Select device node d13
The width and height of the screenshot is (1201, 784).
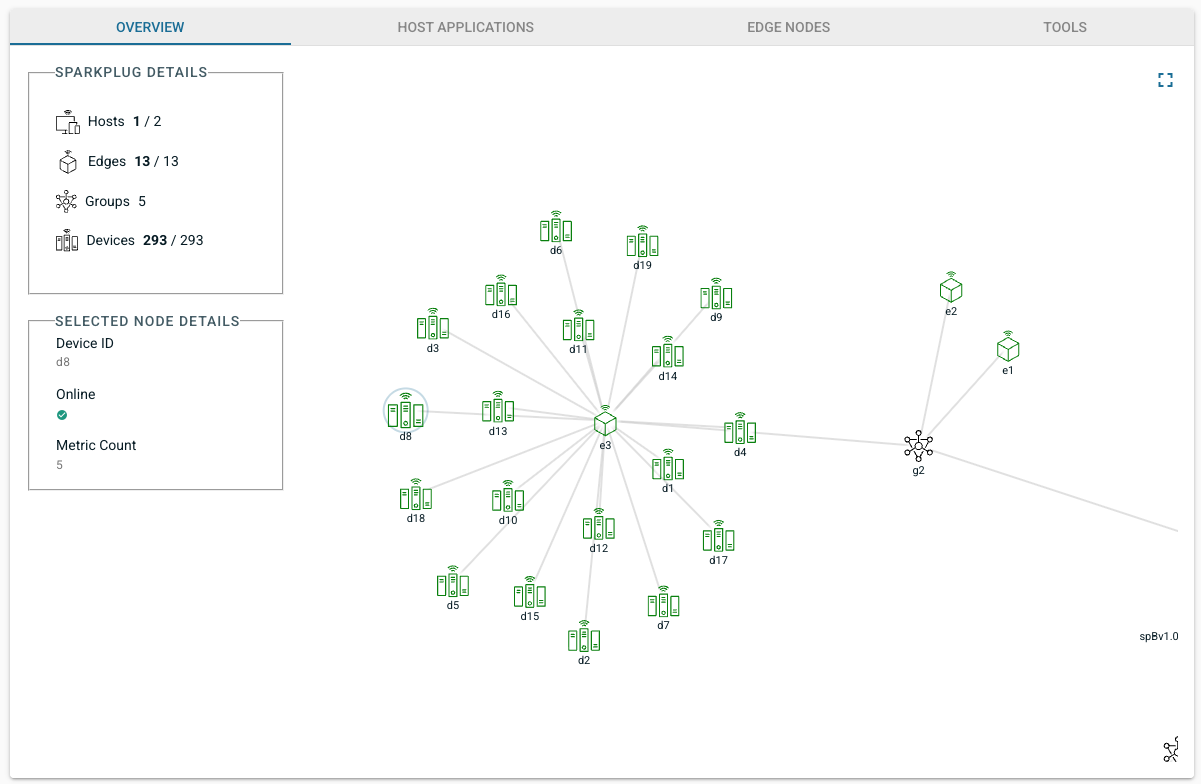[498, 408]
